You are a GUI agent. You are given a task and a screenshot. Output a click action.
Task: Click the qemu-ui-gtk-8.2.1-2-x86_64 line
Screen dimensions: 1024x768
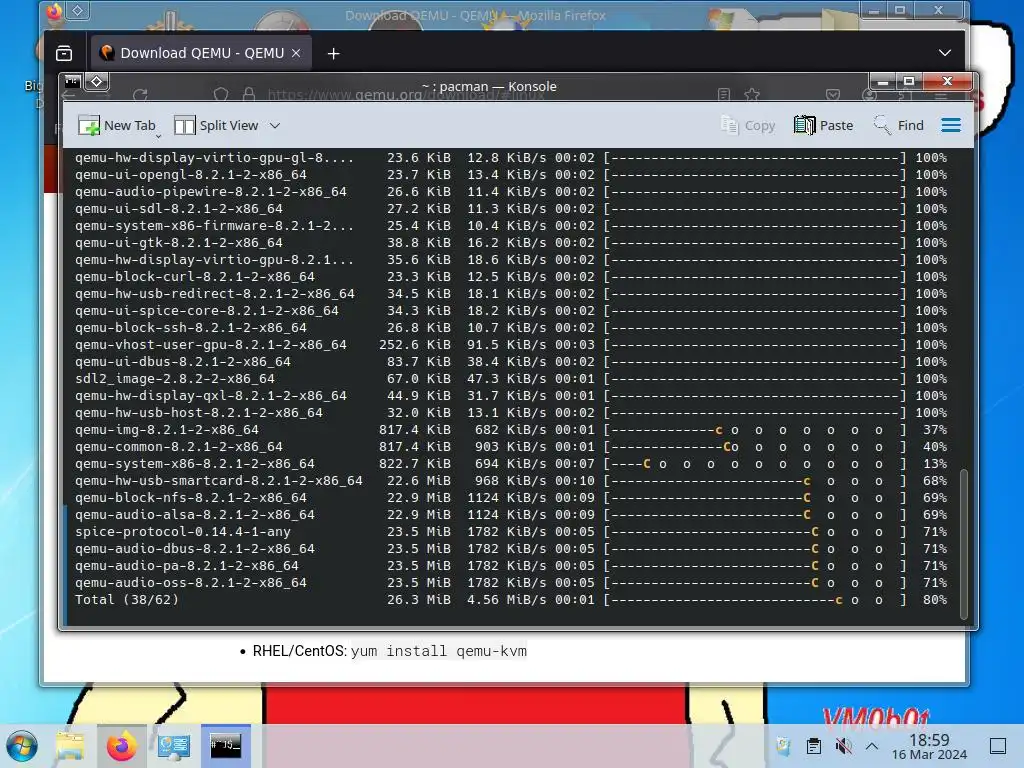coord(511,243)
